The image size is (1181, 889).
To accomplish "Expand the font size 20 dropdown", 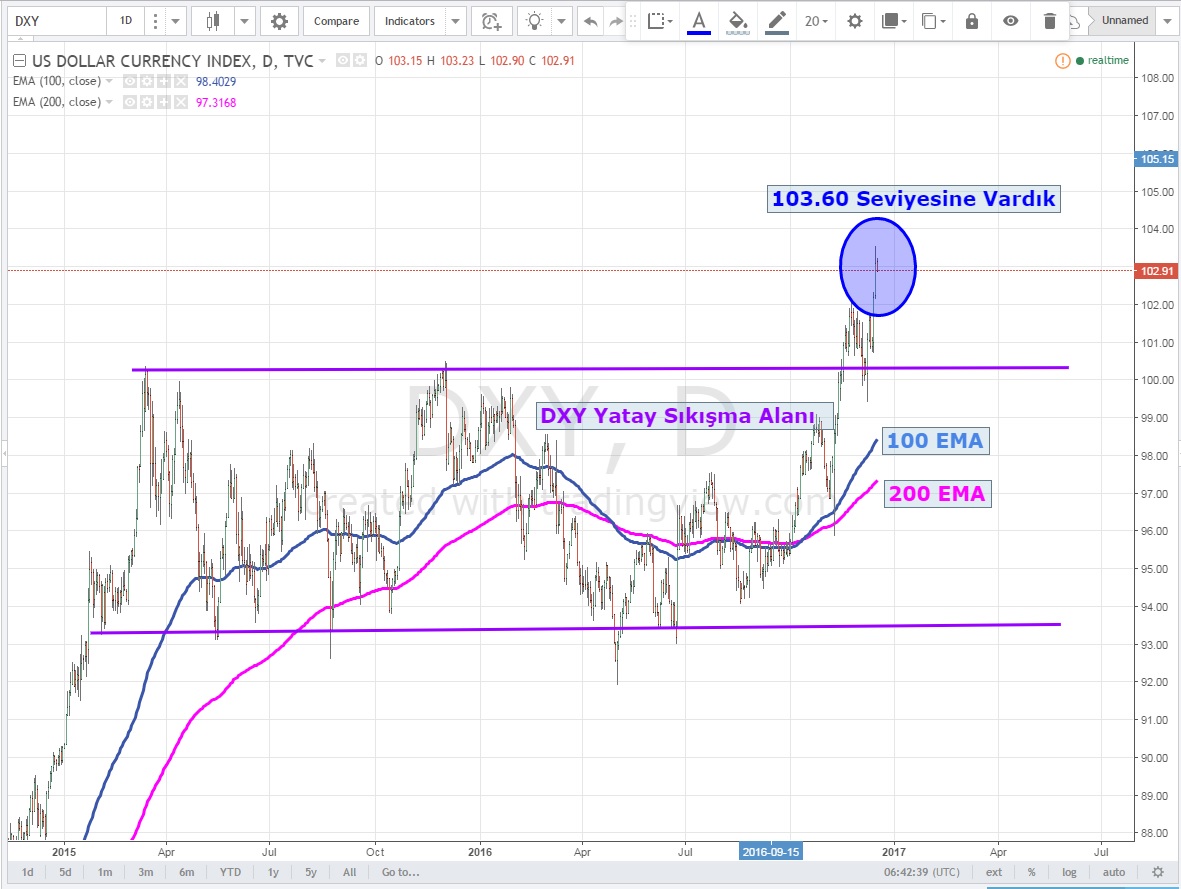I will (817, 21).
